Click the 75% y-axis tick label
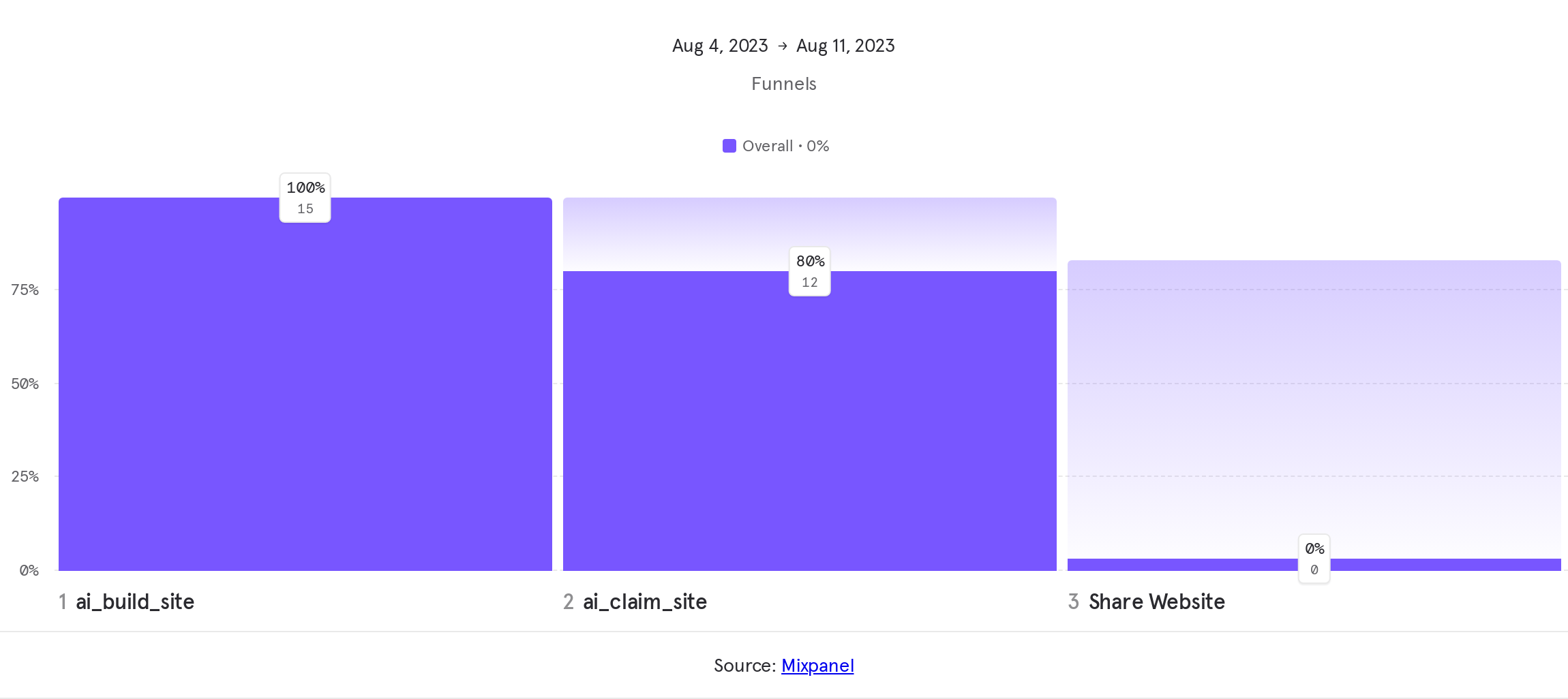 tap(25, 290)
